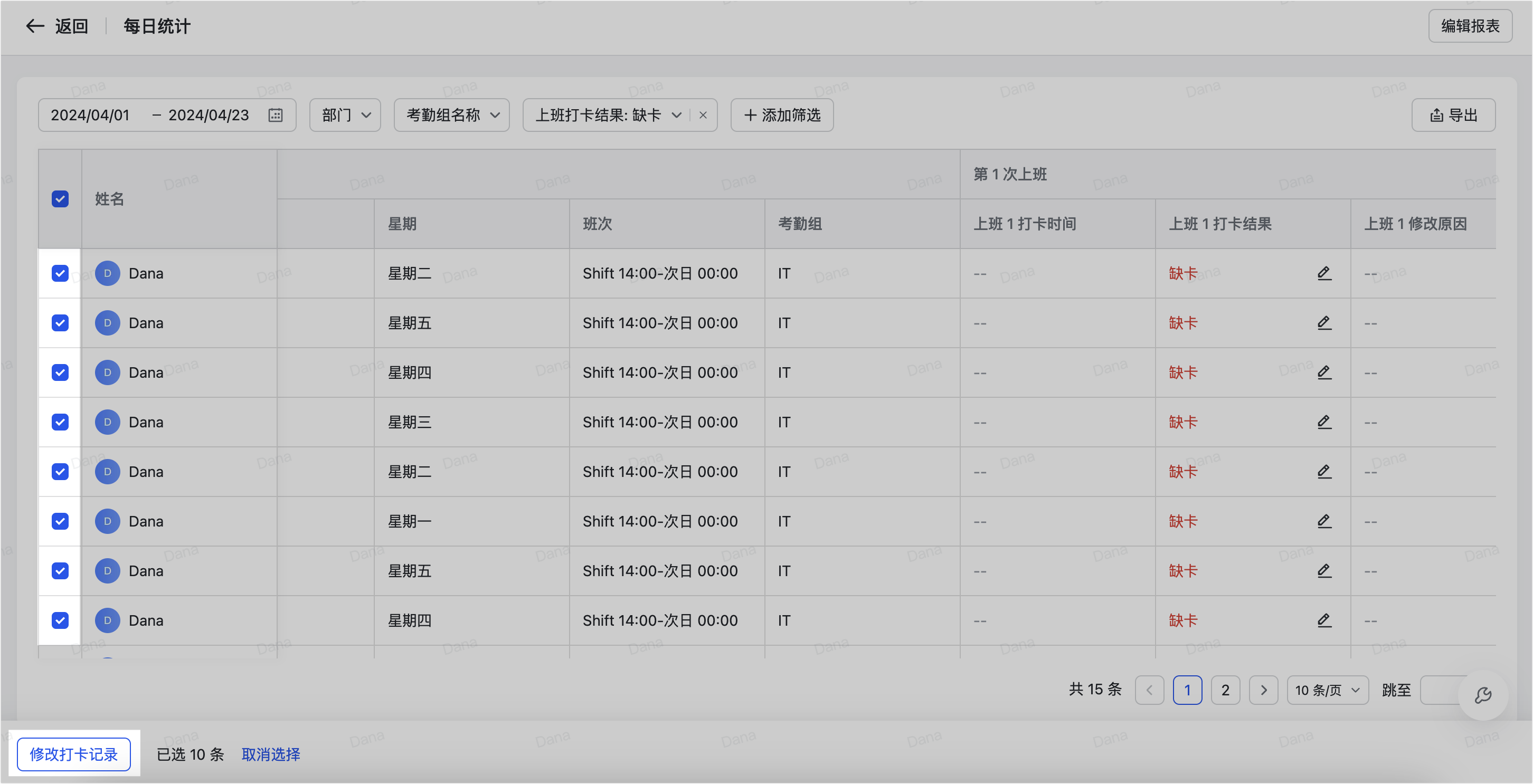Uncheck the select-all header checkbox
Viewport: 1533px width, 784px height.
pyautogui.click(x=60, y=199)
